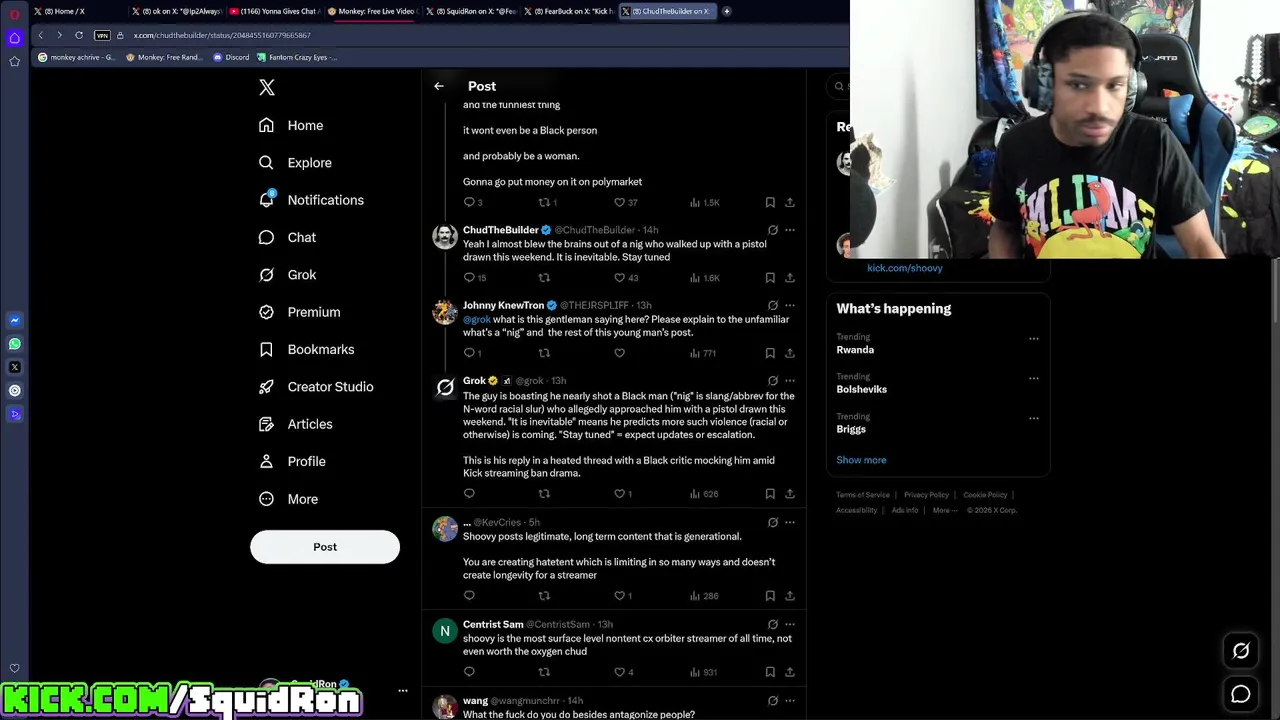Screen dimensions: 1280x720
Task: Open the more options menu for the Rwanda trend
Action: coord(1034,338)
